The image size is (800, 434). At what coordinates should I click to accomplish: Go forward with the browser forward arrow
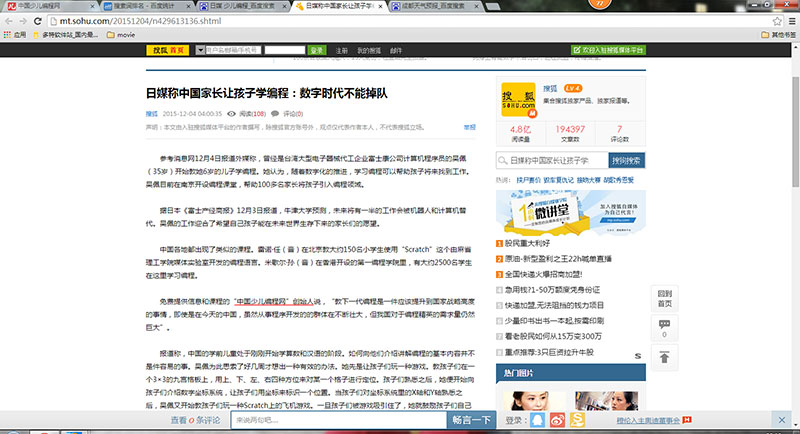click(23, 21)
